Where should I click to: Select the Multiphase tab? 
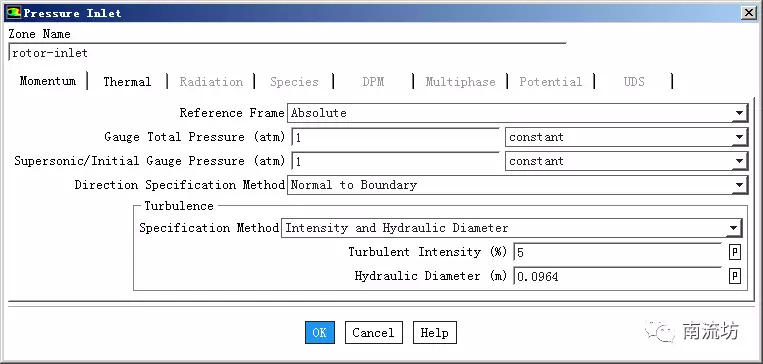click(x=460, y=82)
